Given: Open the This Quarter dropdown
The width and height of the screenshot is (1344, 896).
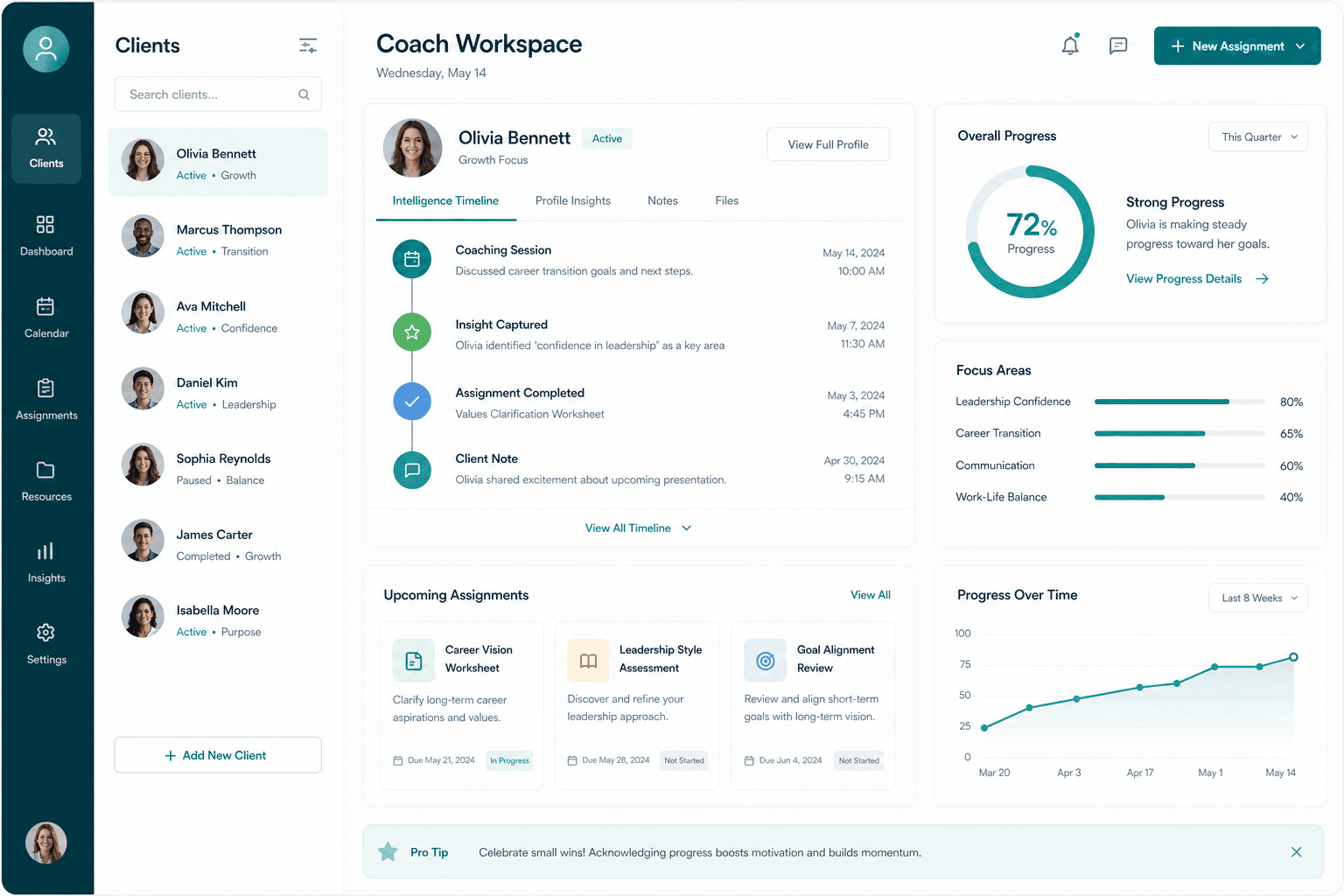Looking at the screenshot, I should coord(1258,137).
